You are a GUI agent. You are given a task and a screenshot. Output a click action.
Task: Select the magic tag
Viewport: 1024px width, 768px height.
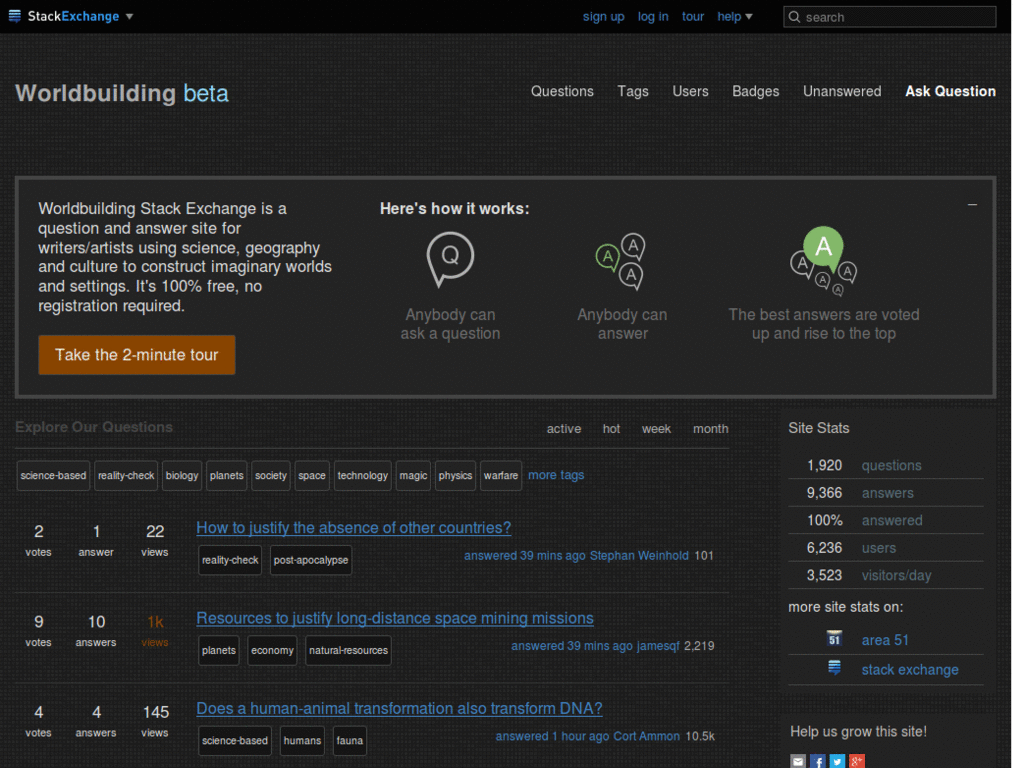[x=413, y=475]
